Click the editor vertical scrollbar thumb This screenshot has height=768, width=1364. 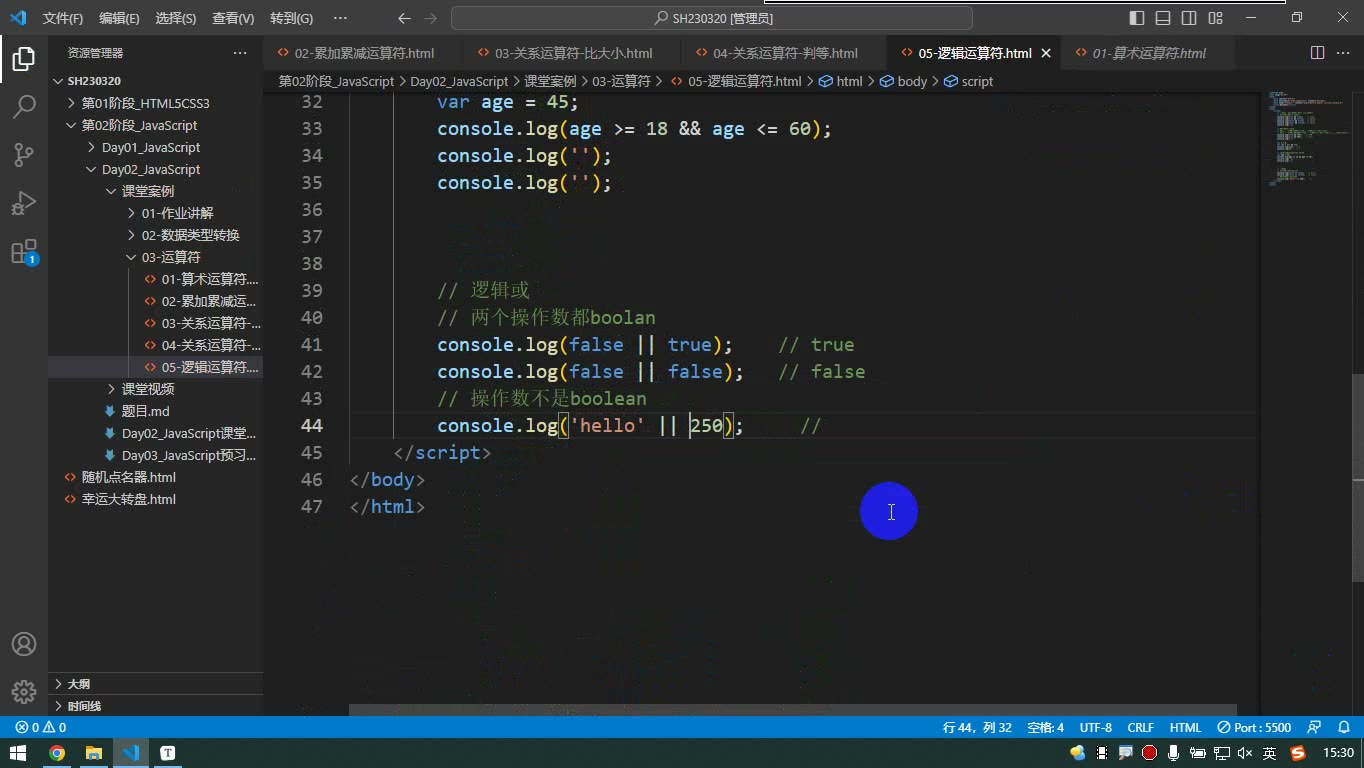(x=1358, y=477)
